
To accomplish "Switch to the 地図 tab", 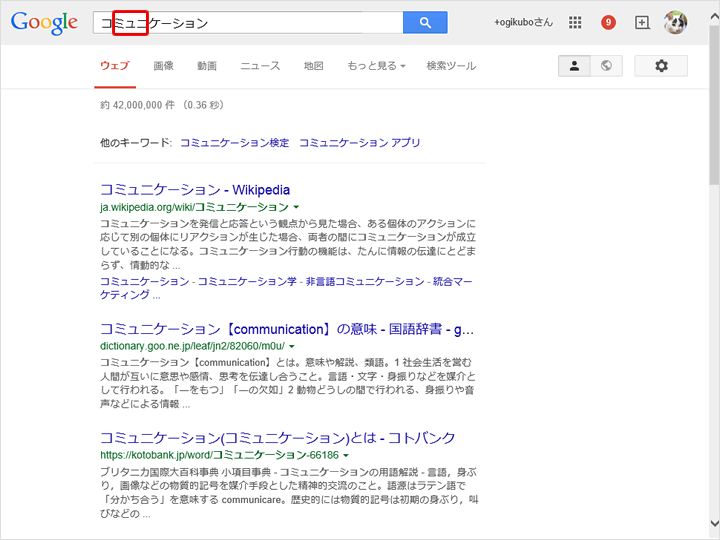I will coord(314,66).
